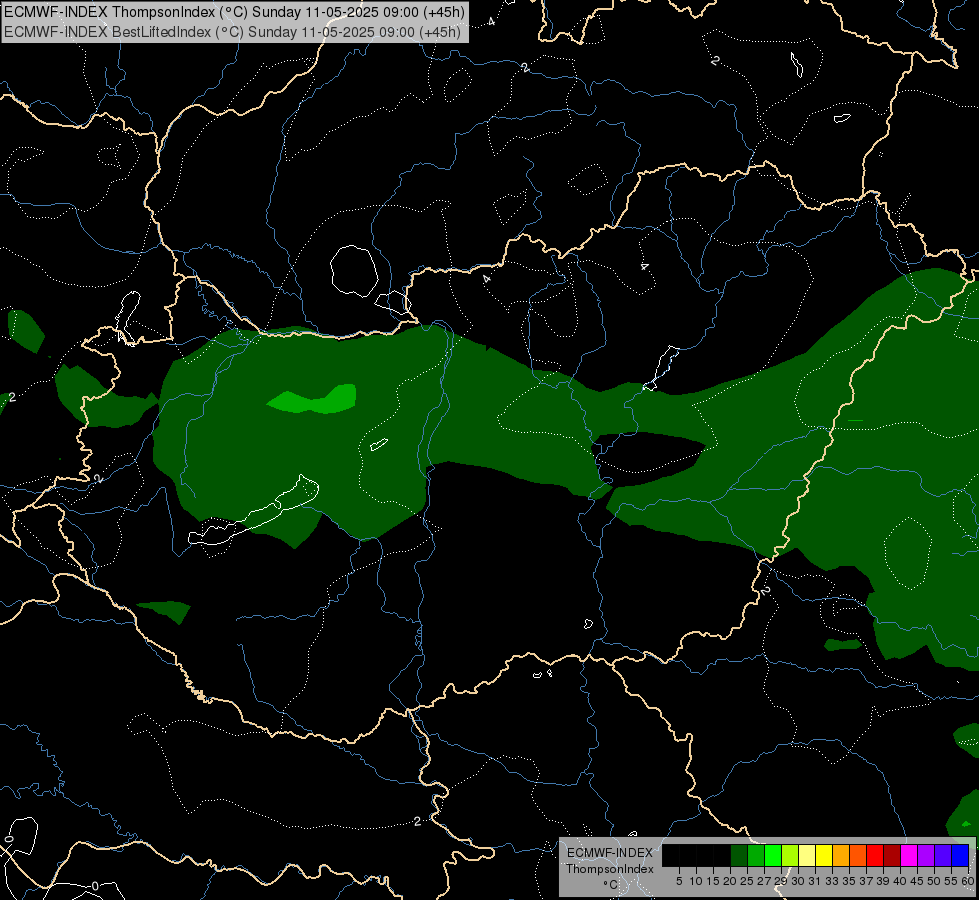Click the violet 50–55 legend swatch
979x900 pixels.
(x=943, y=855)
